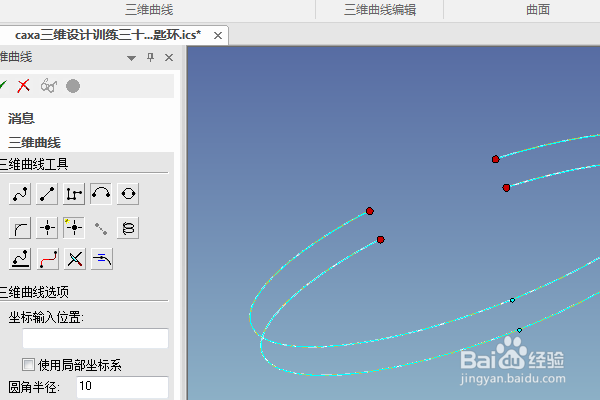Select the offset curve tool icon
The image size is (600, 400).
coord(102,259)
